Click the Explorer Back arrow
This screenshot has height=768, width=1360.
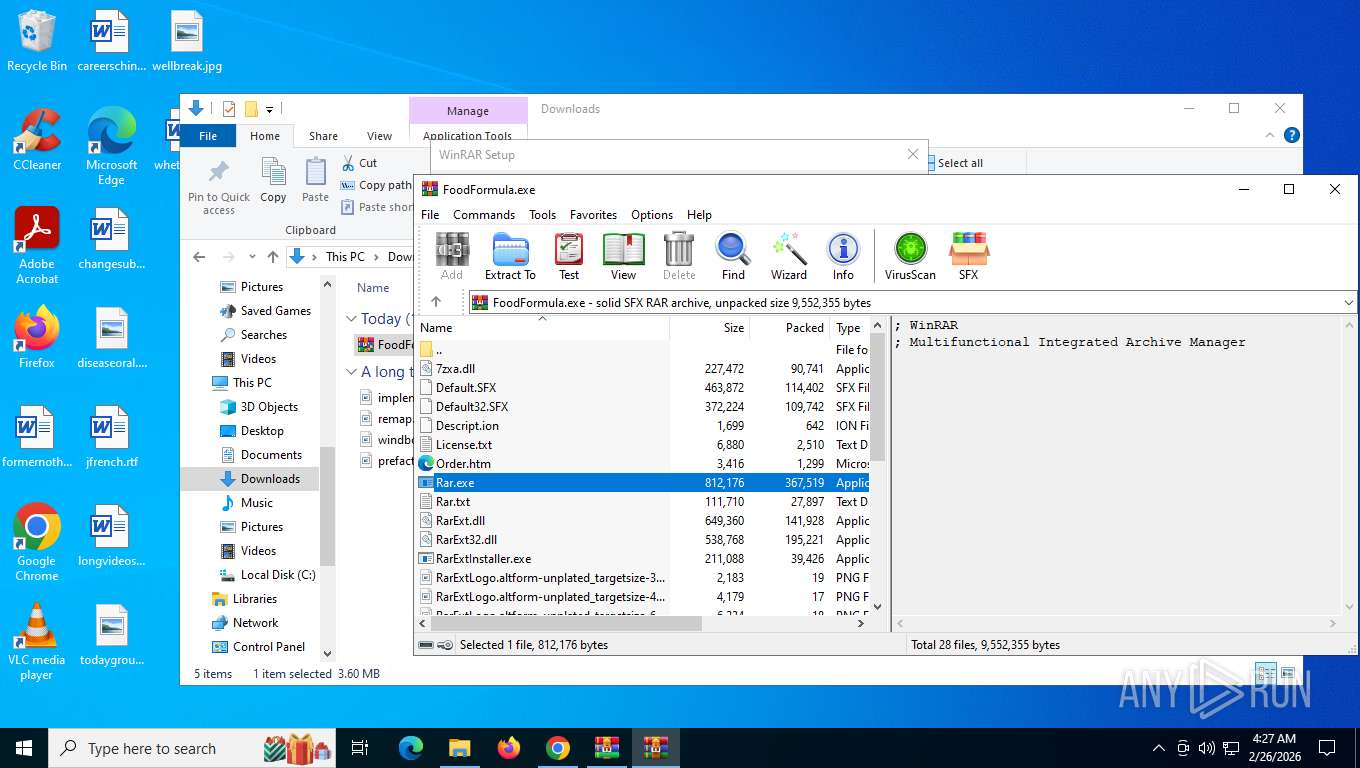coord(199,257)
